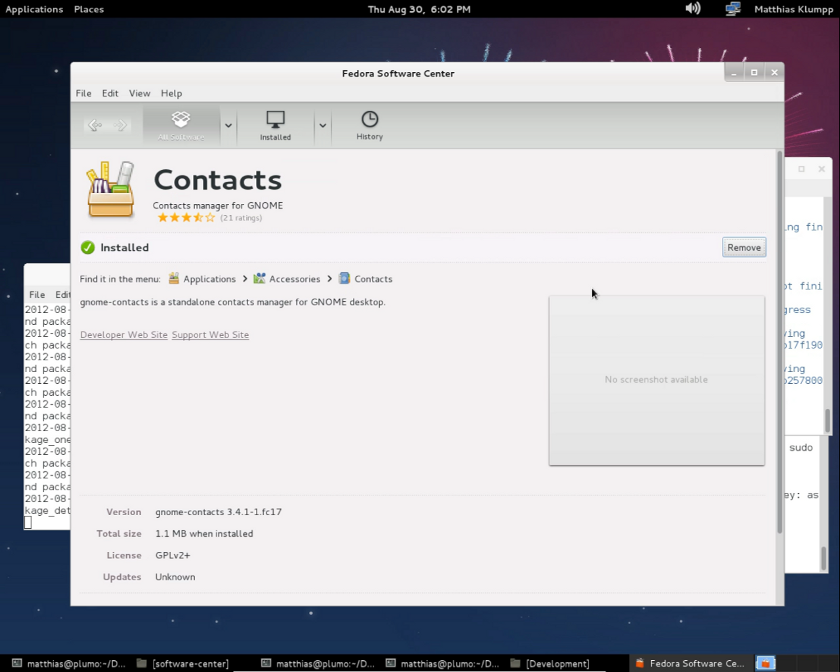Click the No screenshot available thumbnail
The height and width of the screenshot is (672, 840).
coord(657,380)
